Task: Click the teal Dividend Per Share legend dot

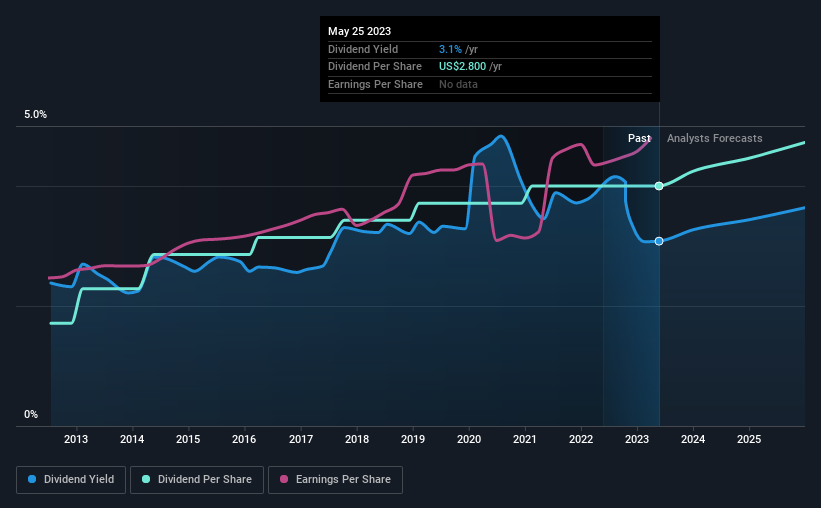Action: tap(146, 479)
